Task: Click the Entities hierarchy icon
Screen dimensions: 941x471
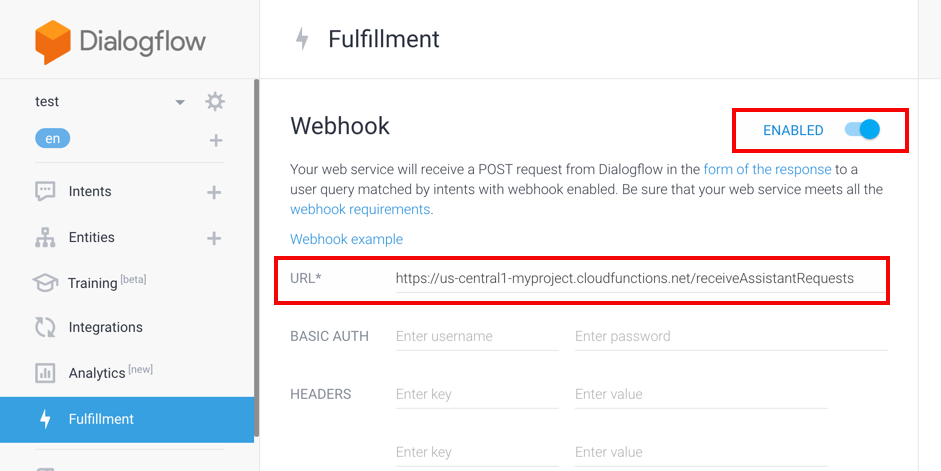Action: [45, 238]
